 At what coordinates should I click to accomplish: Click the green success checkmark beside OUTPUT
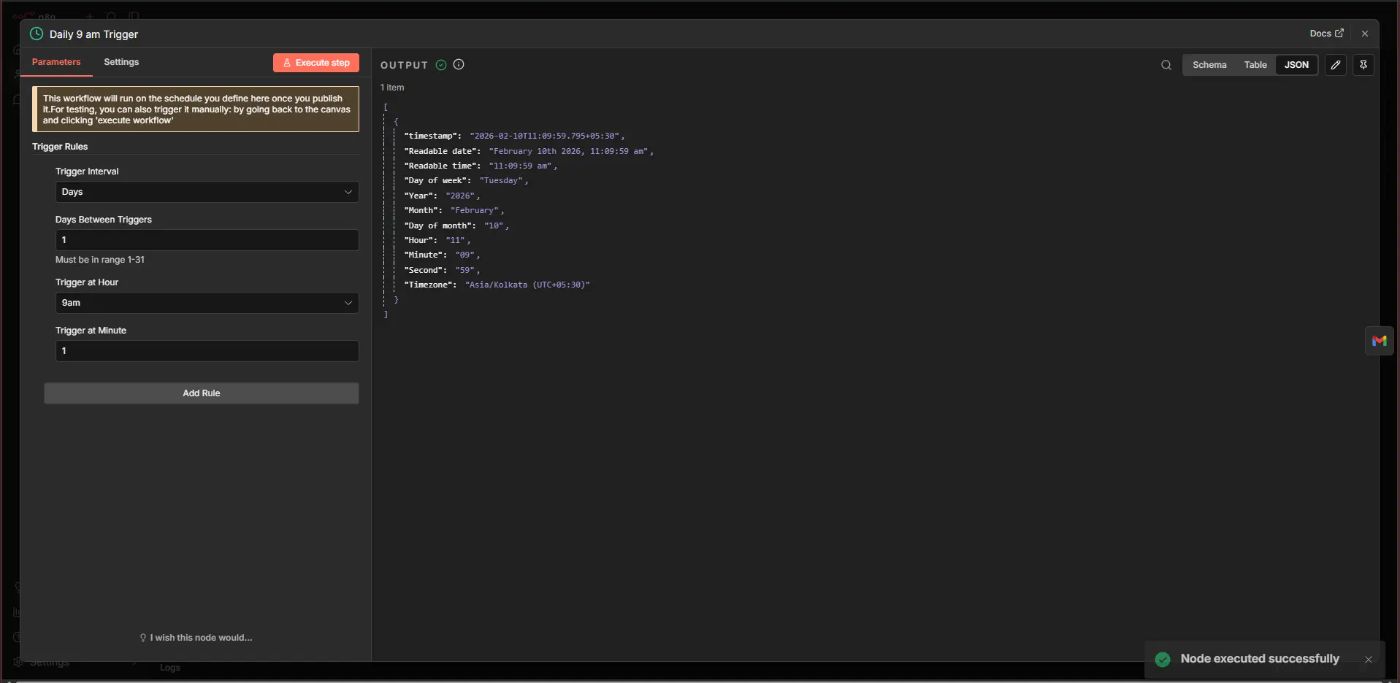(x=441, y=65)
